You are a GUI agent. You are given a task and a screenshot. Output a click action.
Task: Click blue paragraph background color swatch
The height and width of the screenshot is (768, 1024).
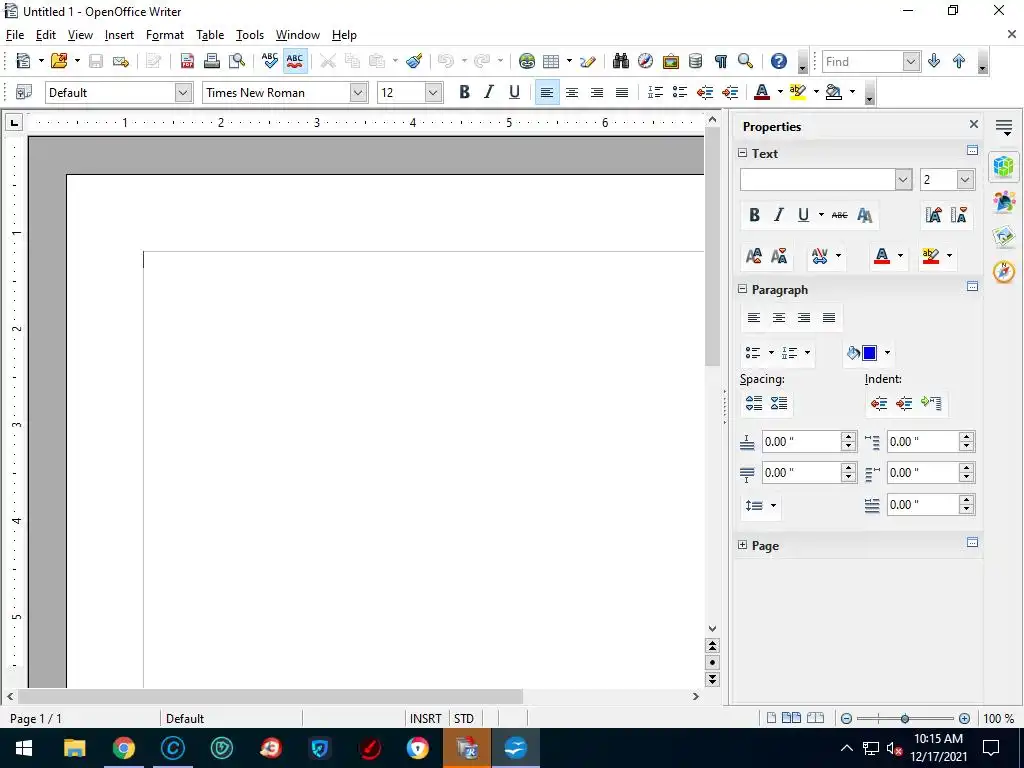869,353
